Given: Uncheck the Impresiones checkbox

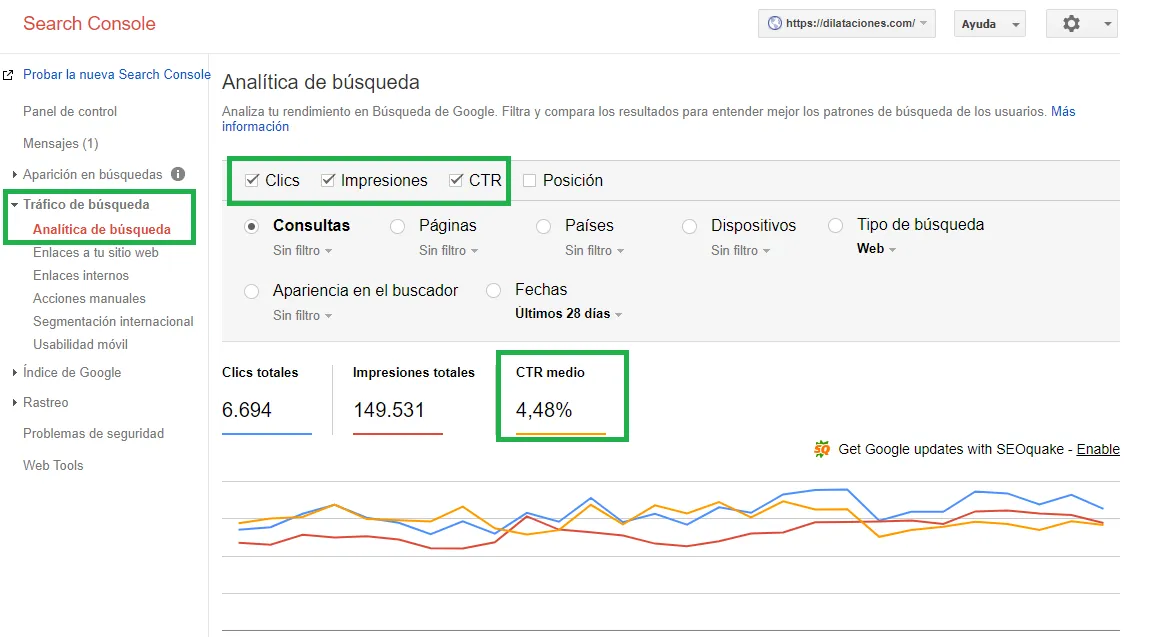Looking at the screenshot, I should (x=328, y=180).
